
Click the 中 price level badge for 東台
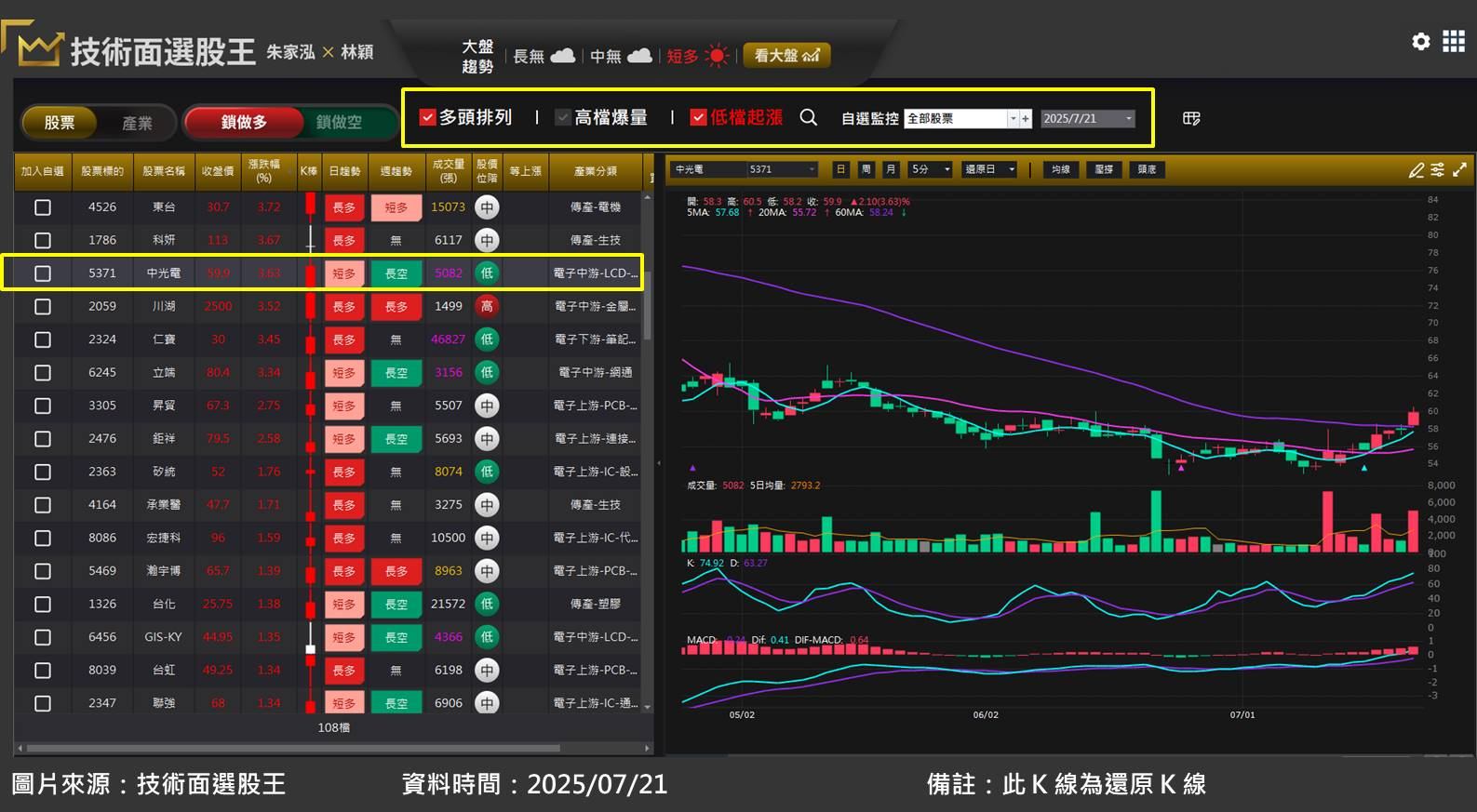pos(487,207)
